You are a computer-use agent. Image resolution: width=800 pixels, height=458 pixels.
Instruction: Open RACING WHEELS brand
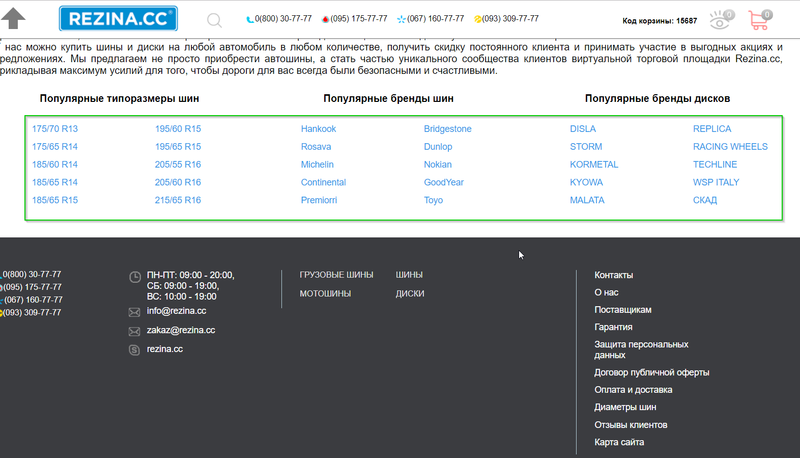[730, 147]
